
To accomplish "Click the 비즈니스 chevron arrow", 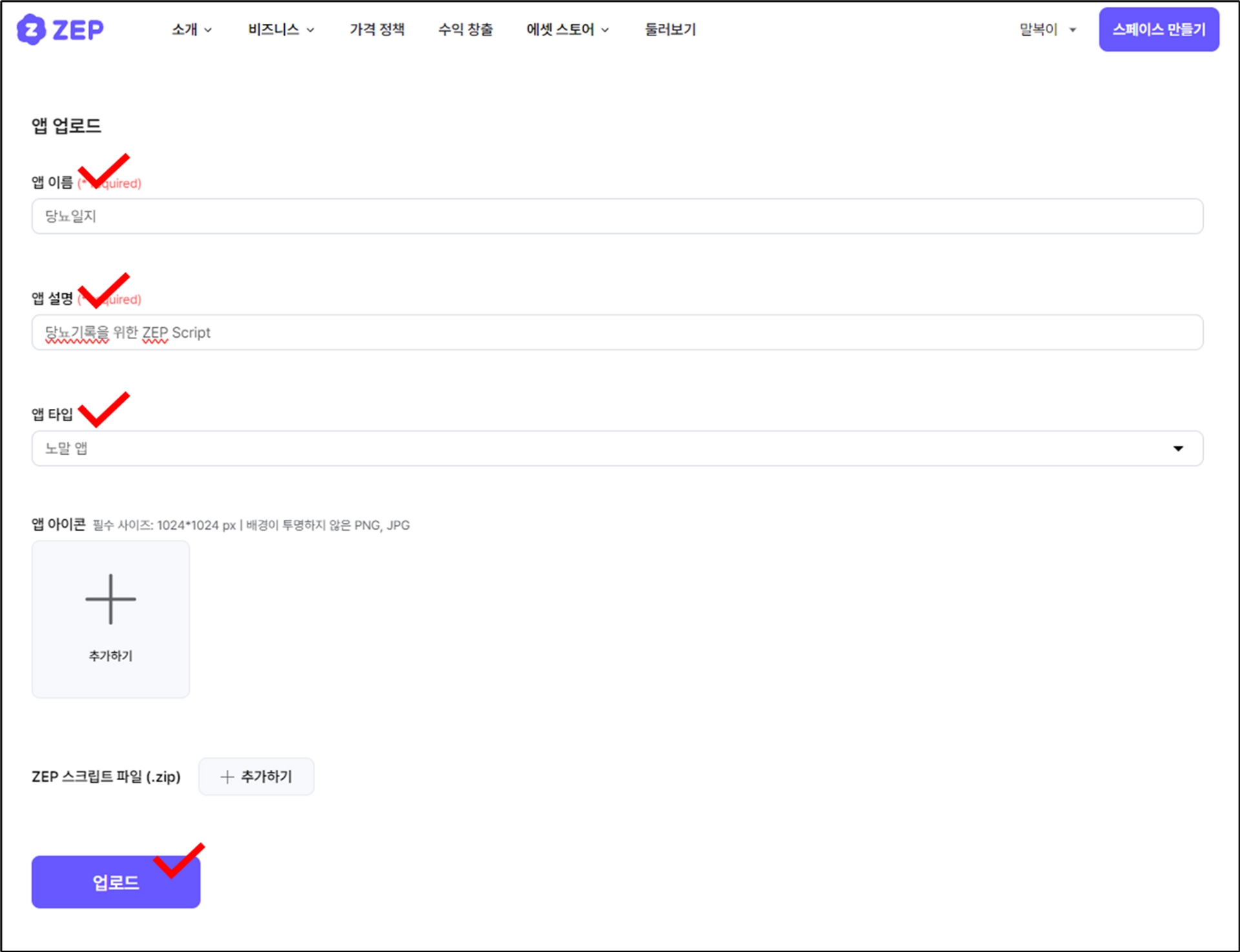I will (x=310, y=30).
